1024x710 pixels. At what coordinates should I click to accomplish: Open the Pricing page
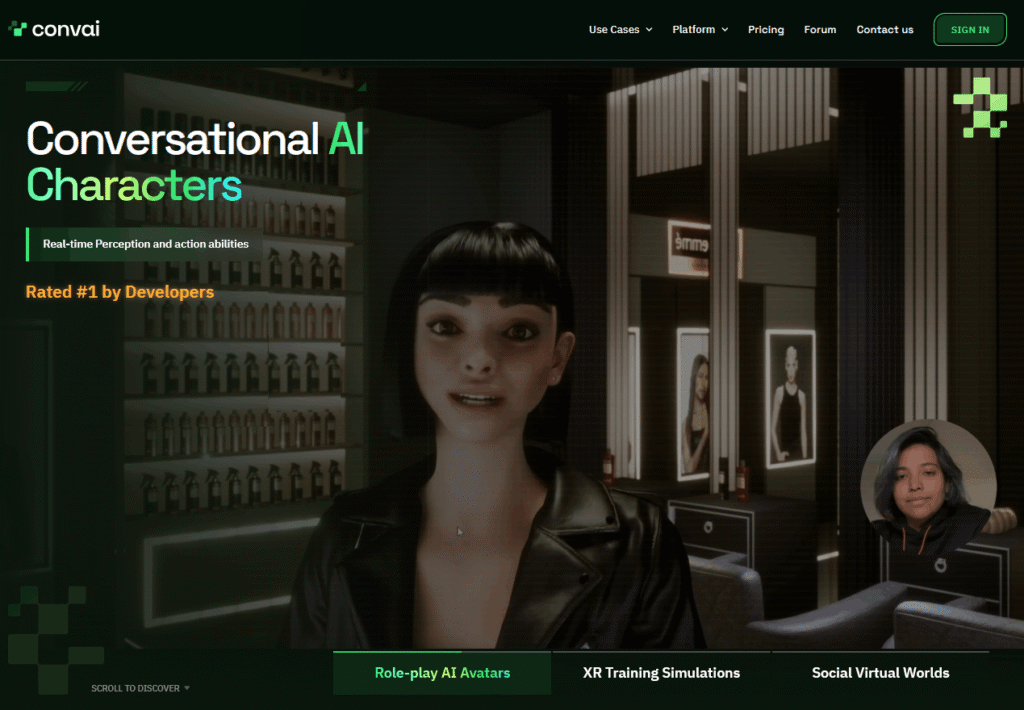[x=766, y=30]
